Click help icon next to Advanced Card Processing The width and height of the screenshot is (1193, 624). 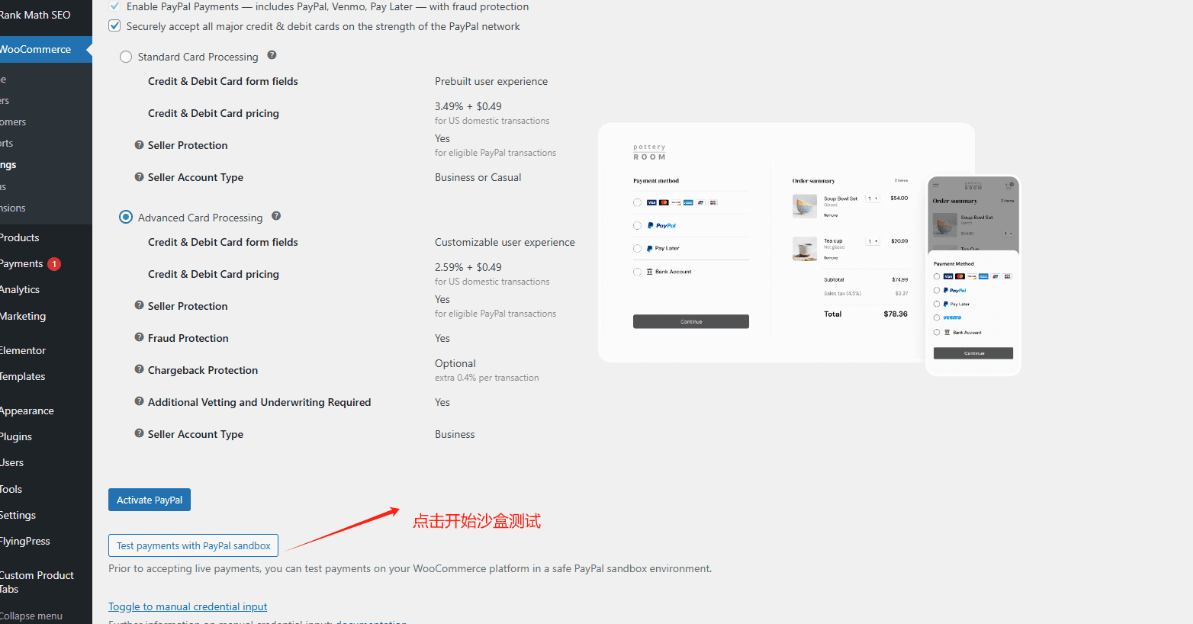point(276,216)
